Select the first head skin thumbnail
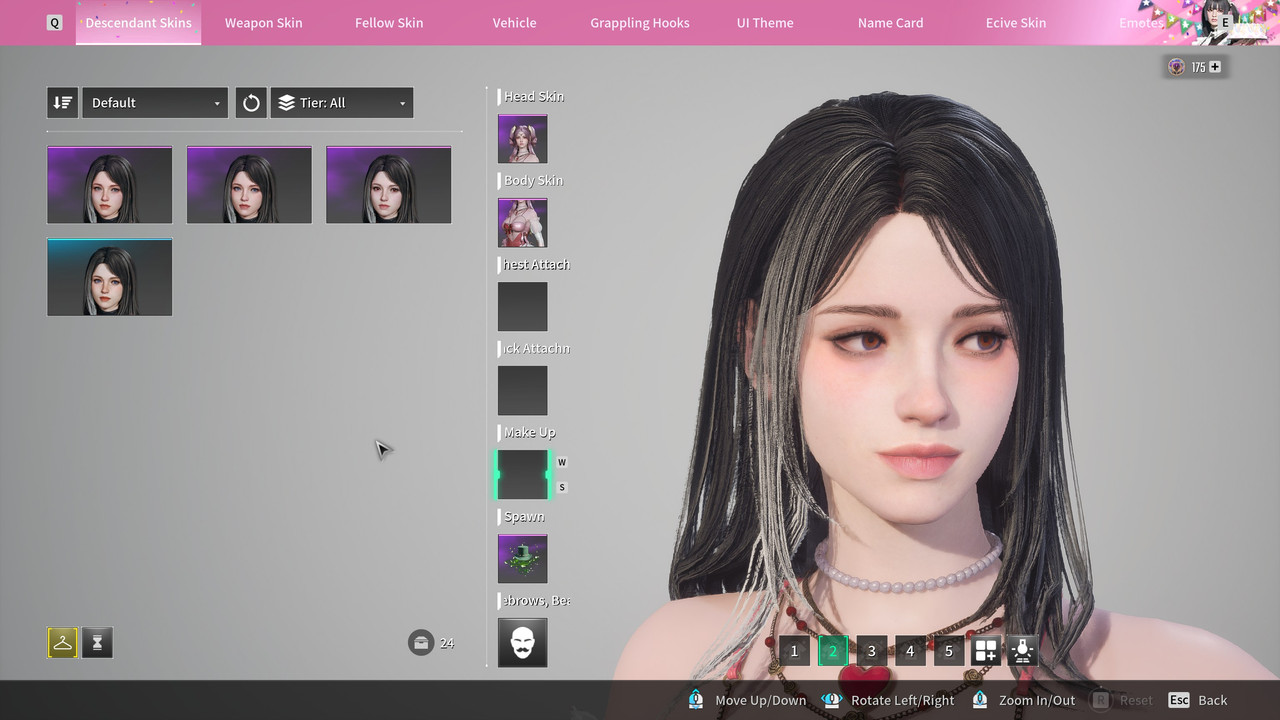1280x720 pixels. click(x=109, y=184)
